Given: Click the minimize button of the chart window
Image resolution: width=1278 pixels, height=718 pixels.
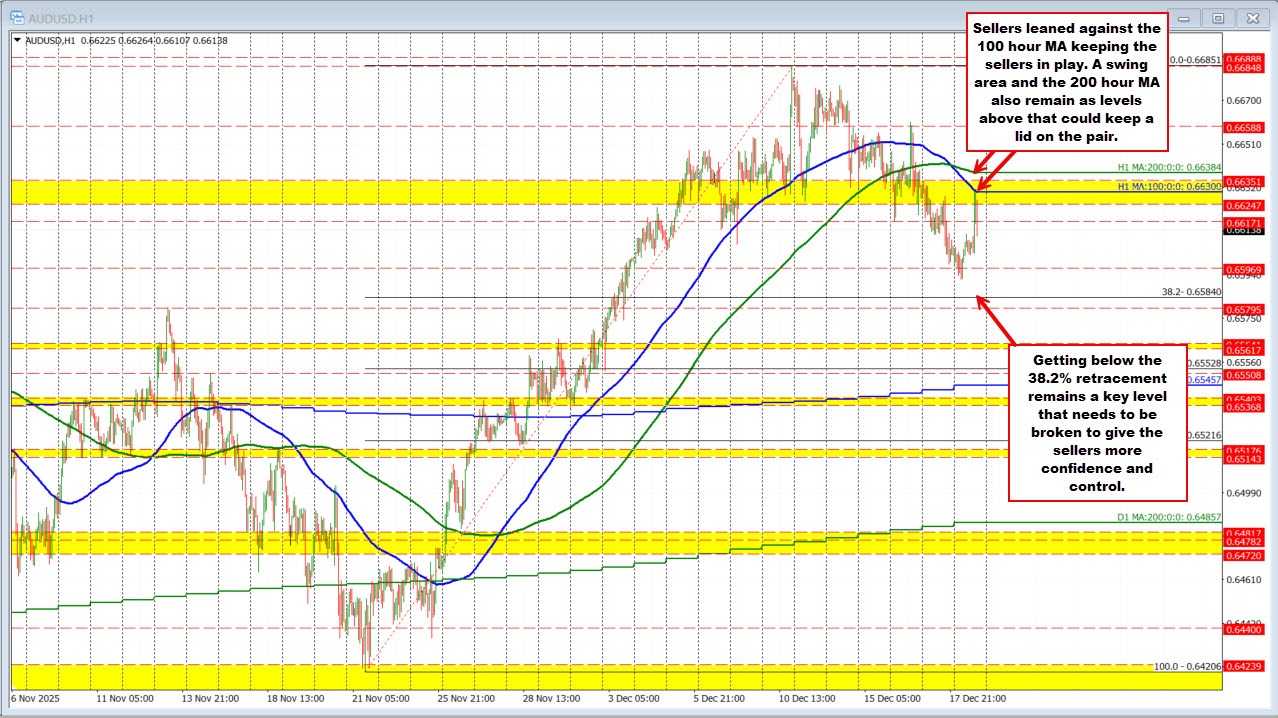Looking at the screenshot, I should coord(1183,17).
